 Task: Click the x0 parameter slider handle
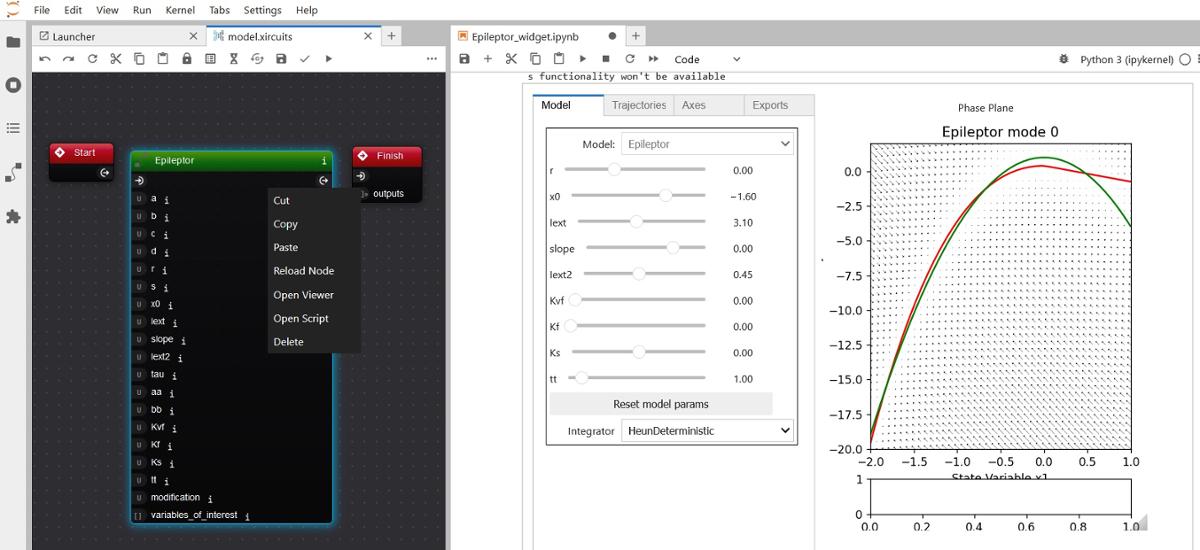click(666, 196)
